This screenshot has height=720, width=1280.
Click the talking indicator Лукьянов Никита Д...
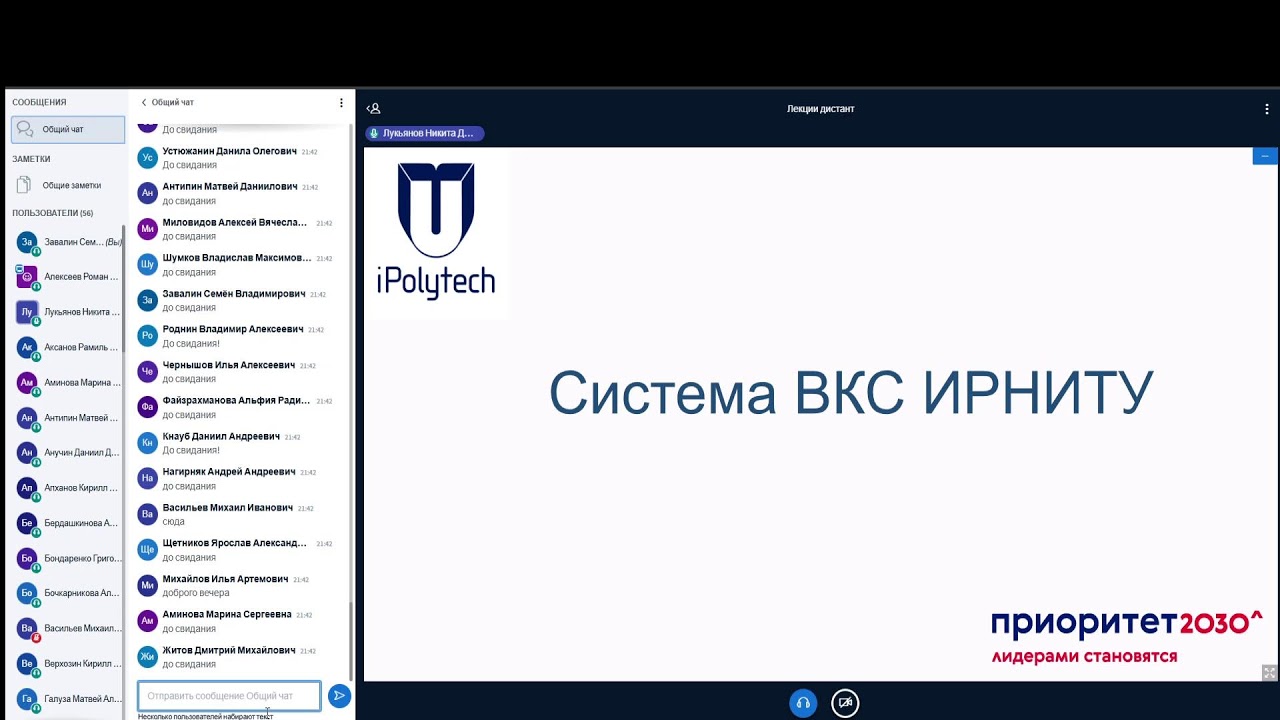point(425,133)
